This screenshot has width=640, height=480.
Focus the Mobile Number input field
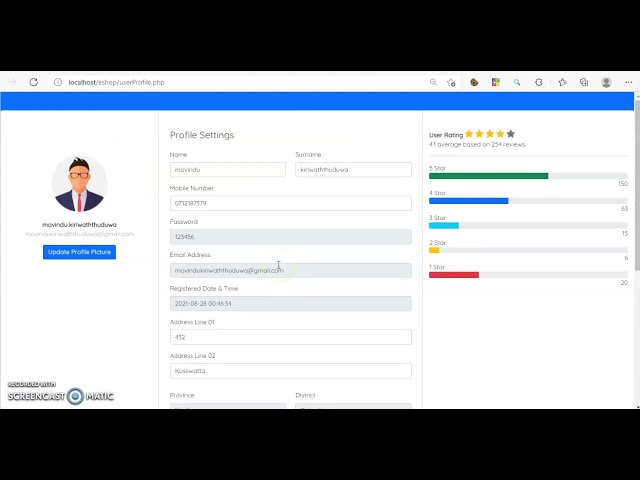pyautogui.click(x=290, y=203)
